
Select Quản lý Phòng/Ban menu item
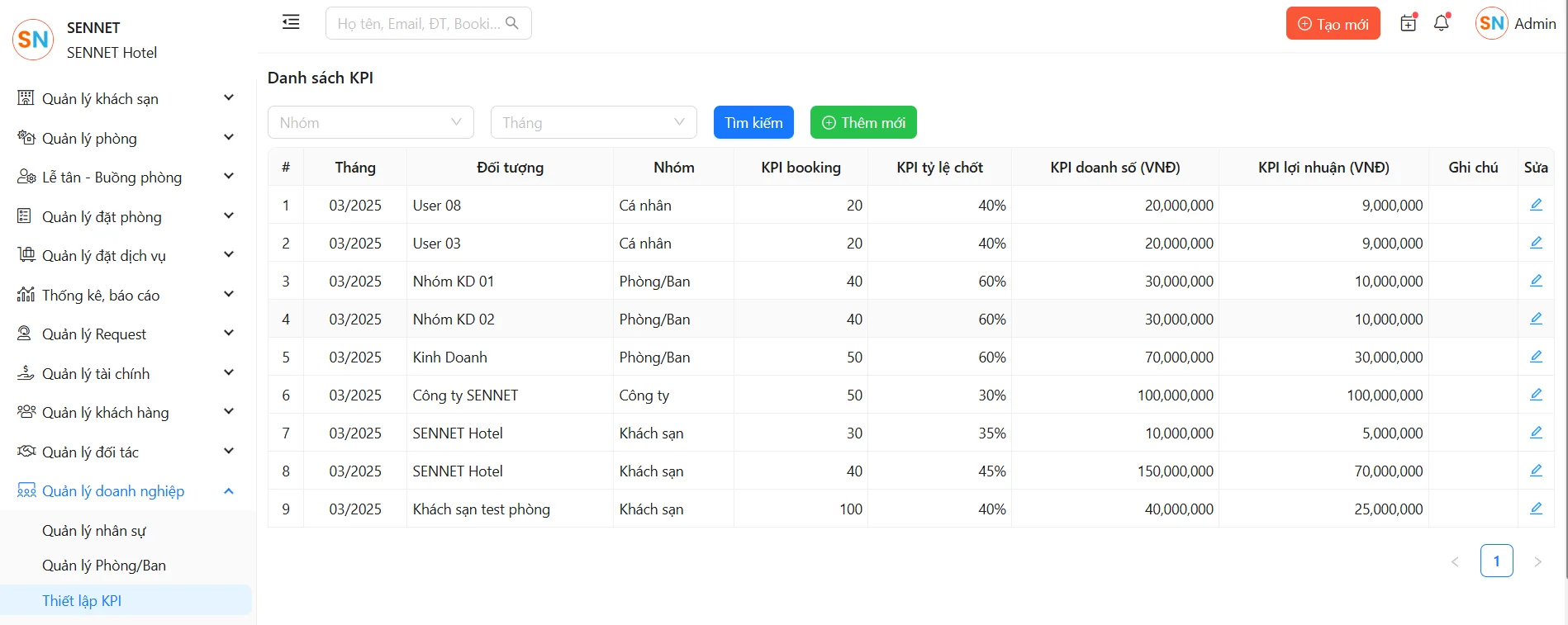point(104,566)
